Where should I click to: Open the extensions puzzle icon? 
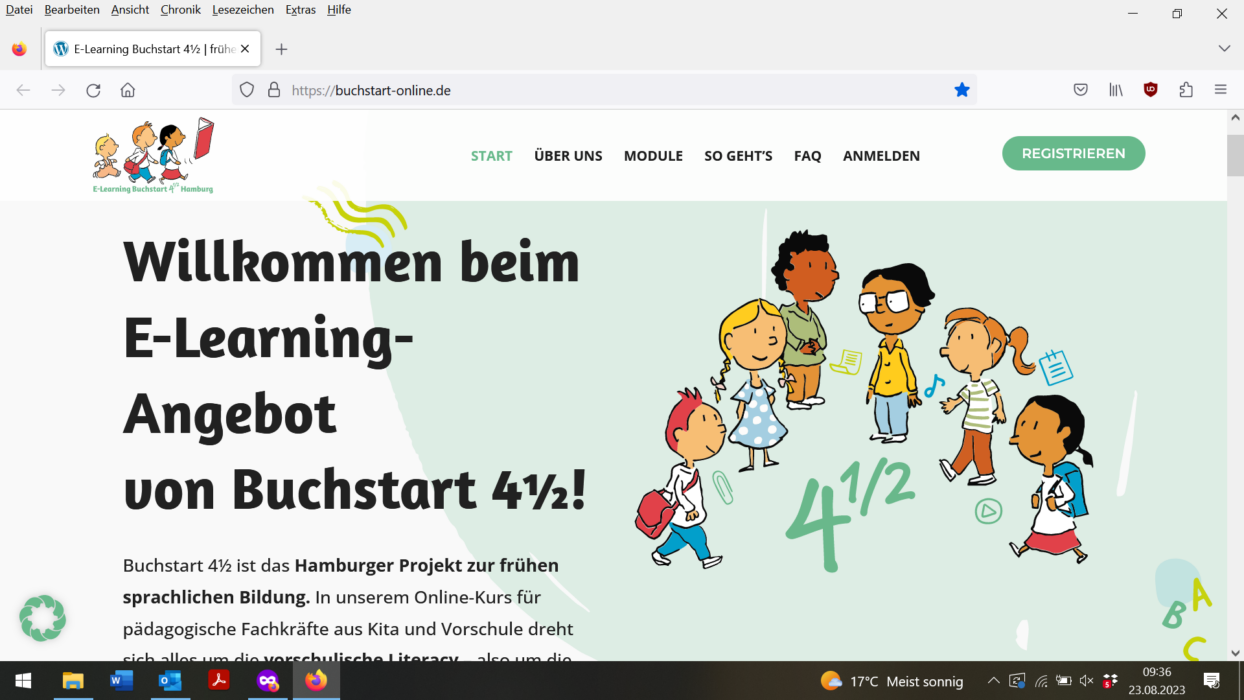[x=1186, y=90]
